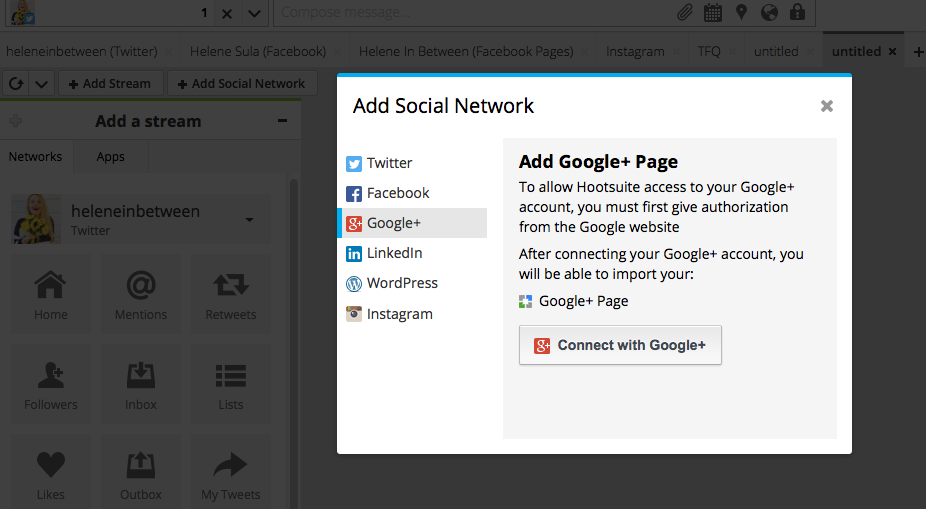Add the Inbox stream
Screen dimensions: 926x509
click(141, 385)
